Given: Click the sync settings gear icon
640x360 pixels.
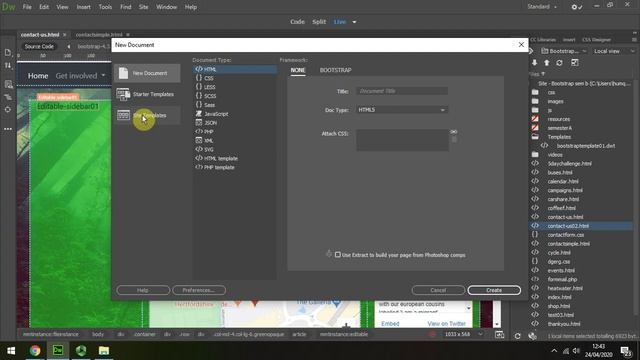Looking at the screenshot, I should pyautogui.click(x=577, y=7).
